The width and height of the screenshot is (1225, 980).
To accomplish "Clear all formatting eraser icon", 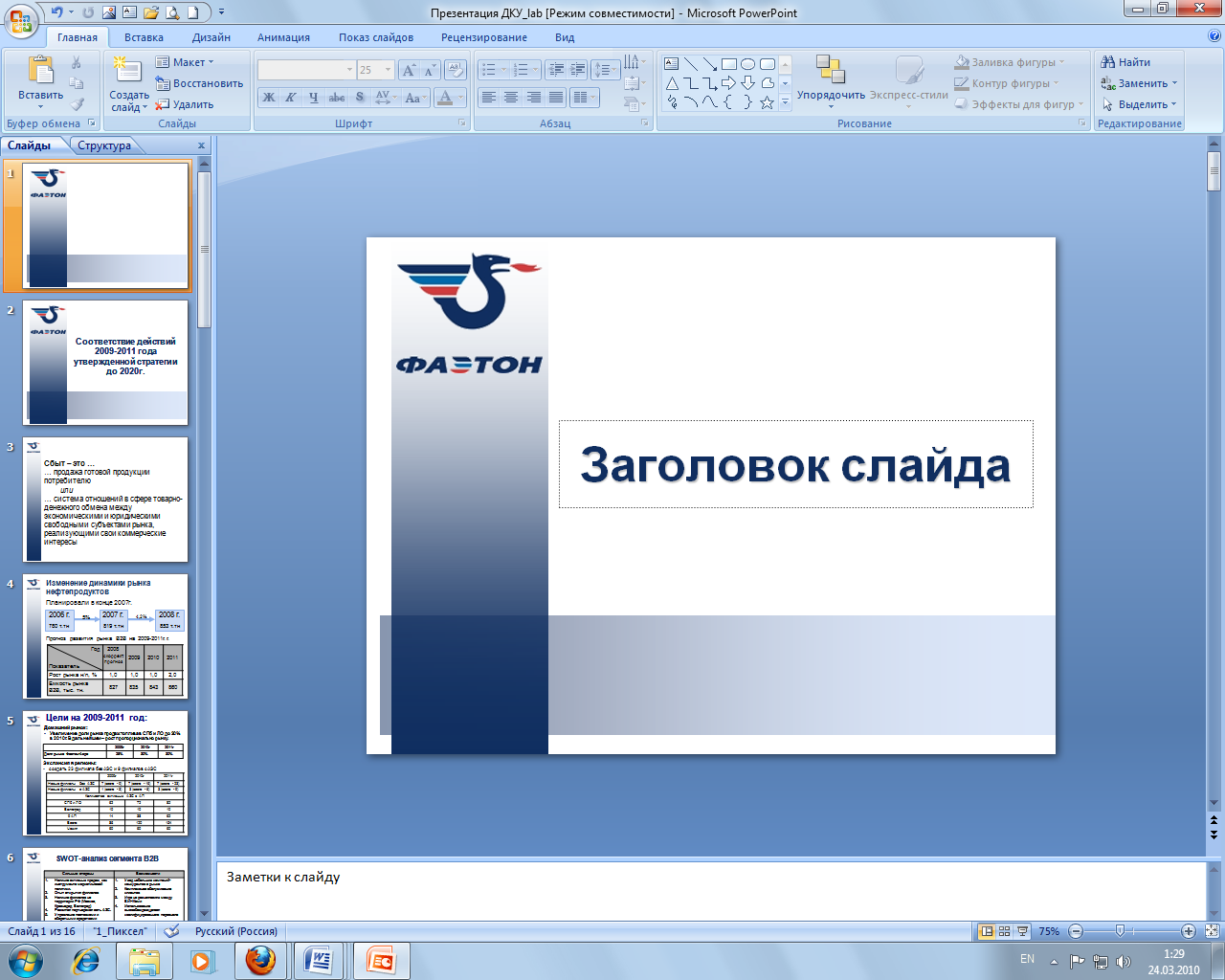I will (456, 70).
